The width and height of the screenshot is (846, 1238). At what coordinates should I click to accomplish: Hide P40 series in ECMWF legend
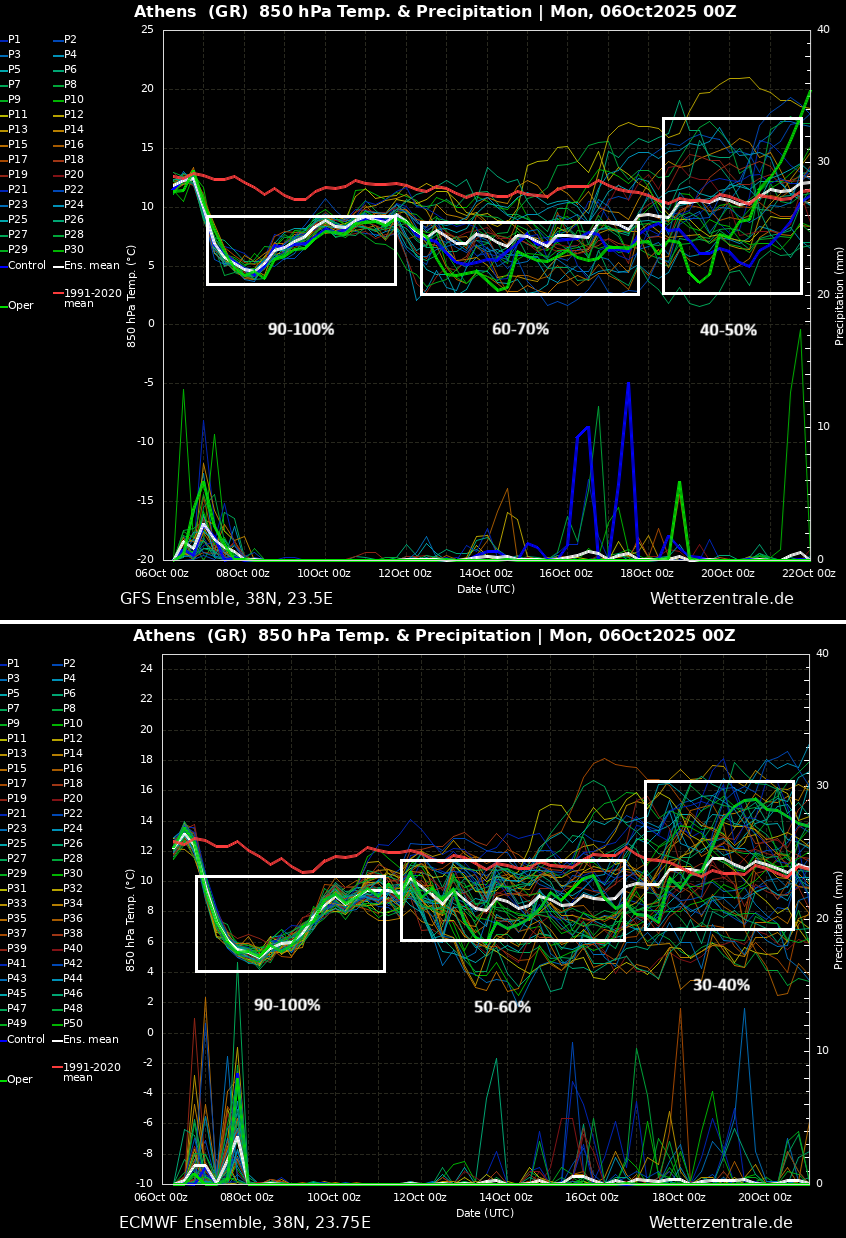pos(73,948)
